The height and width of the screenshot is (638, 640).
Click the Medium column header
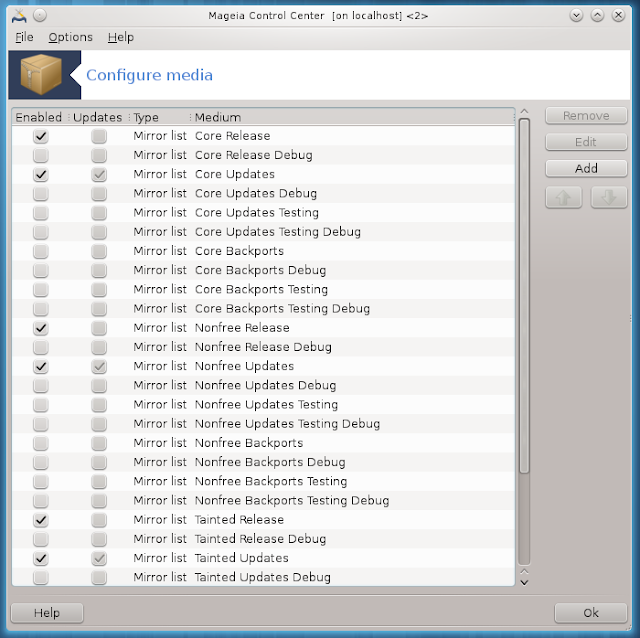tap(352, 117)
